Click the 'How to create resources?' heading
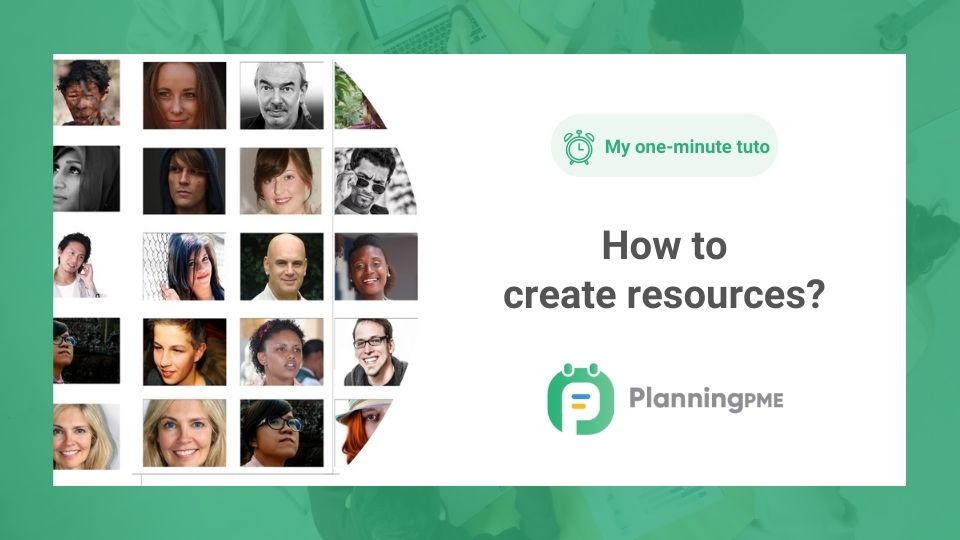This screenshot has height=540, width=960. (664, 270)
